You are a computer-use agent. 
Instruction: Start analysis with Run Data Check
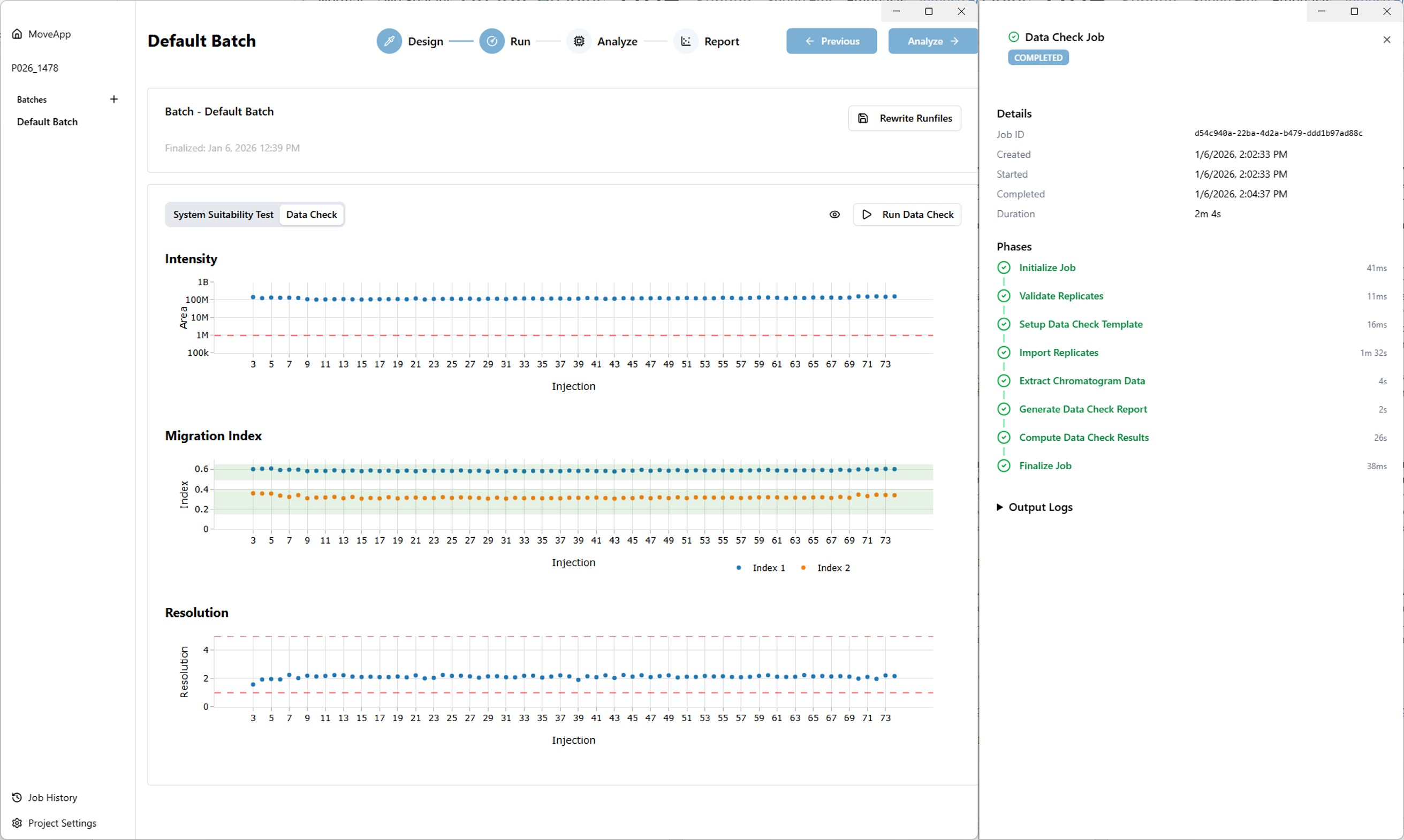tap(907, 214)
